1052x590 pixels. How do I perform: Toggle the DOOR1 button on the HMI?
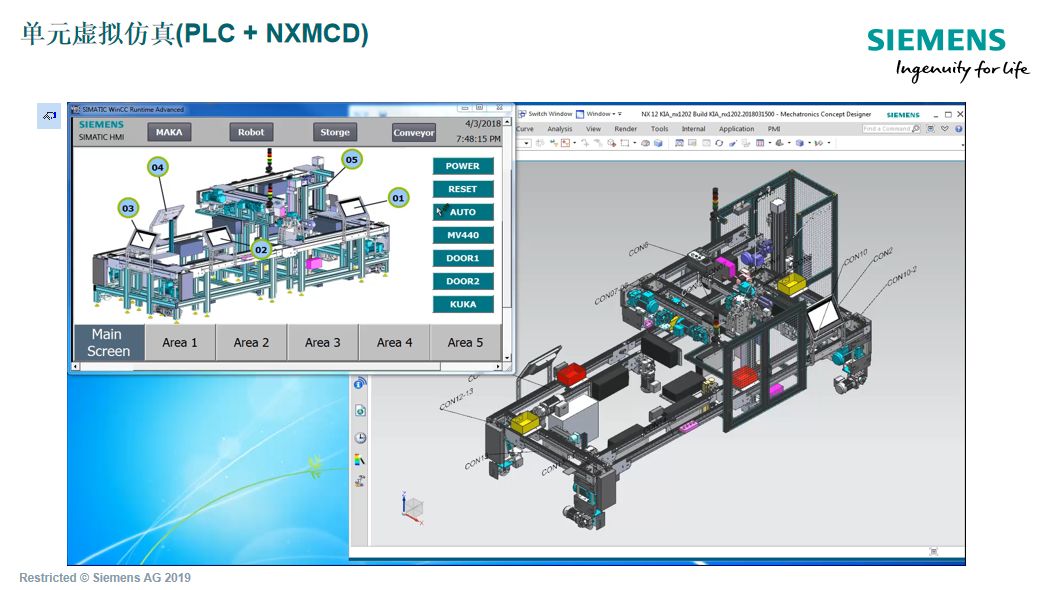(463, 258)
